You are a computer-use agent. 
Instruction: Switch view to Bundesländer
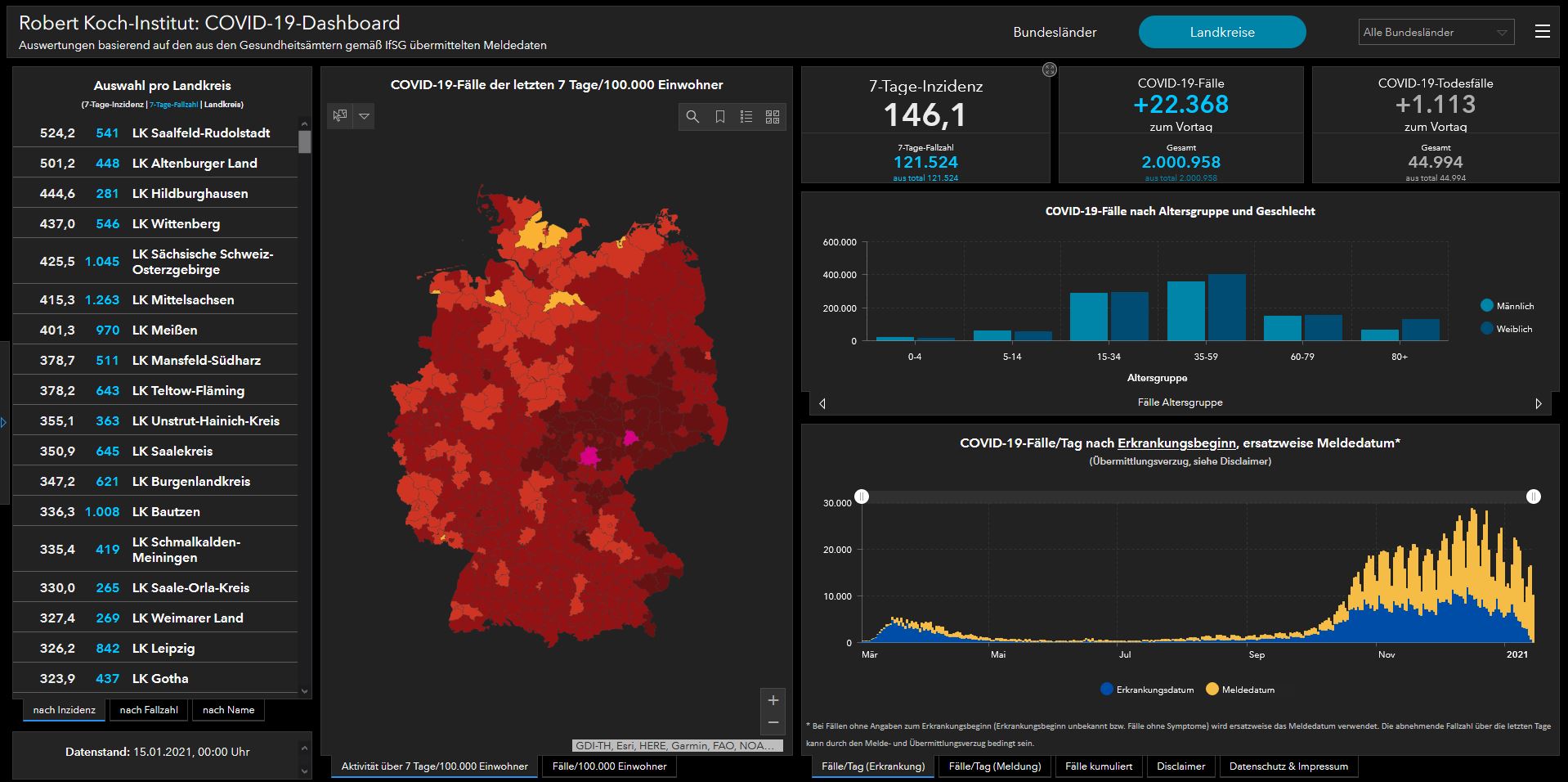click(x=1055, y=33)
